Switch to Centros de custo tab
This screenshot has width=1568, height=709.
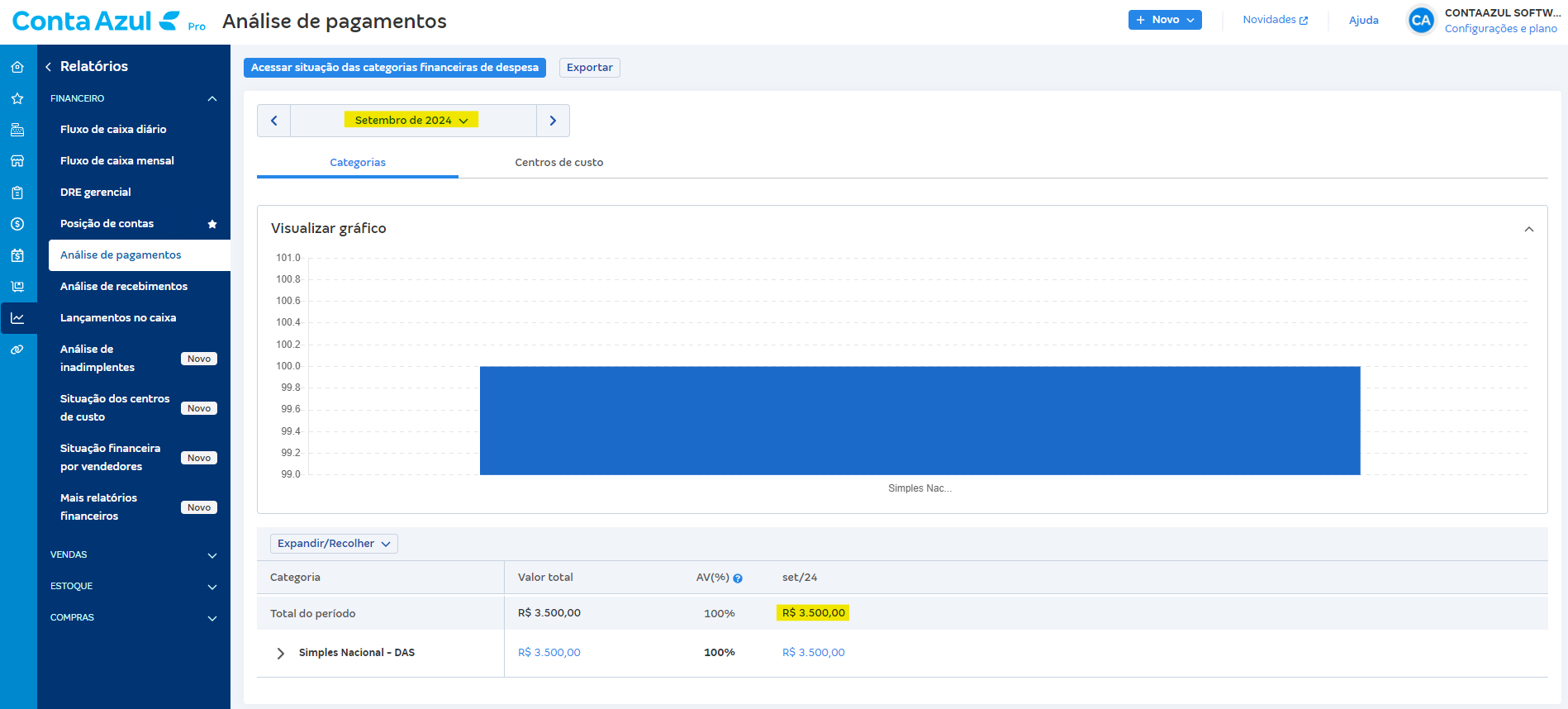click(558, 163)
